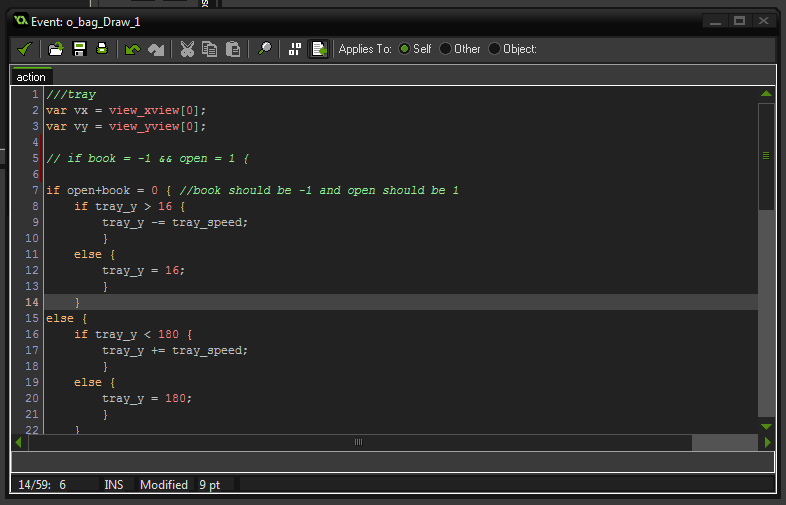Screen dimensions: 786x505
Task: Copy the selected code with the copy icon
Action: click(x=210, y=49)
